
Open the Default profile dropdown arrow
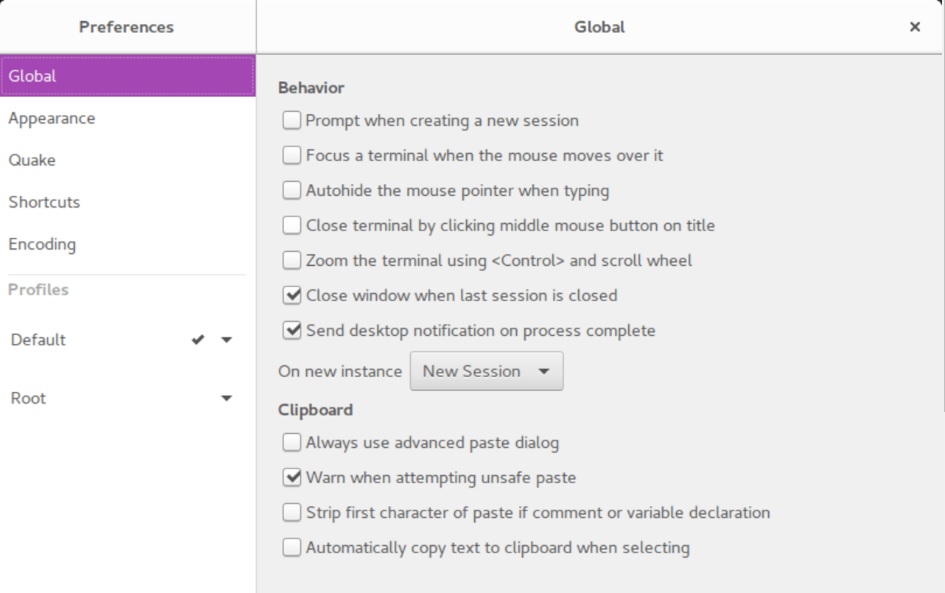pos(226,340)
